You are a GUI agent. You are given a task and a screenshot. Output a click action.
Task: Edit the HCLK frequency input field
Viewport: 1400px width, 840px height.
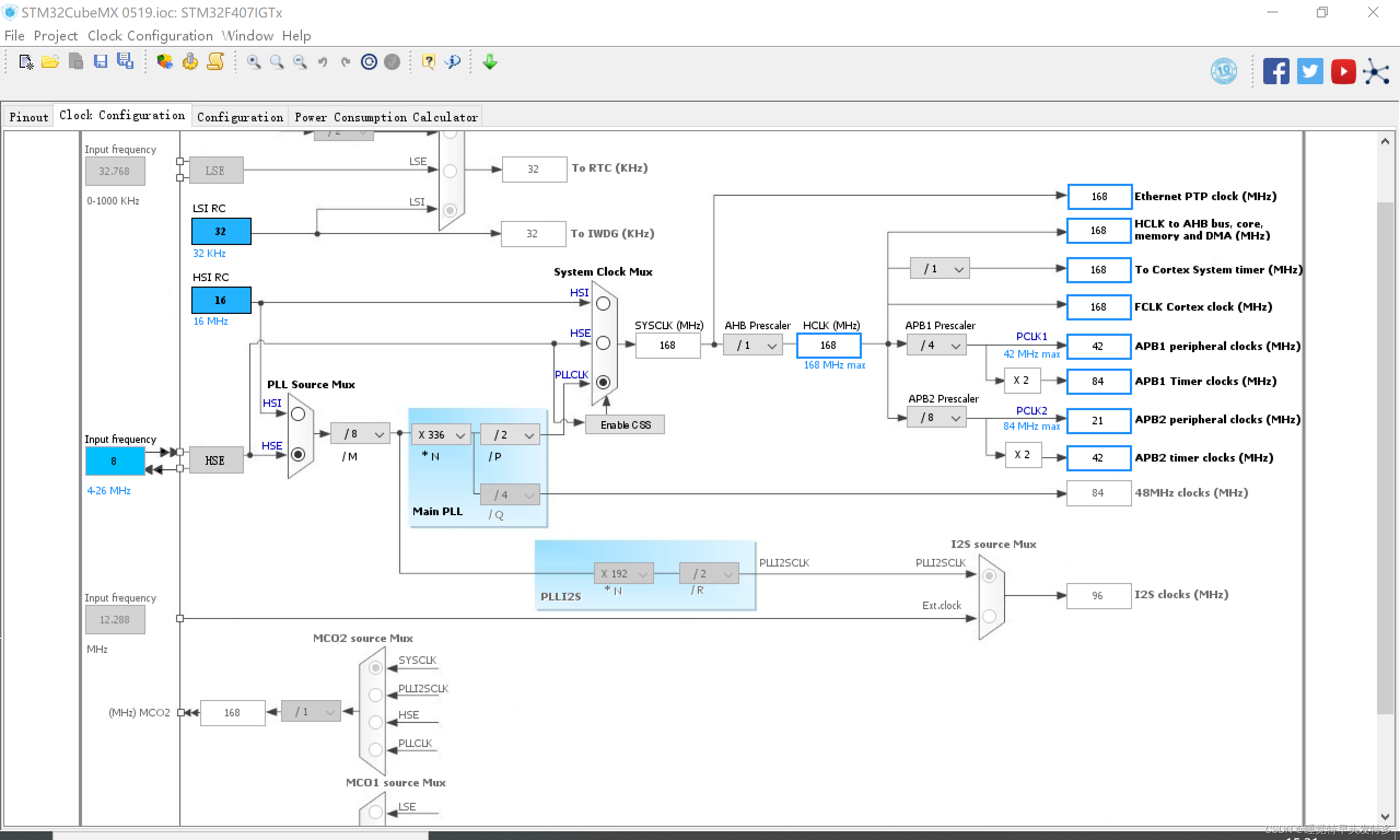click(x=828, y=345)
